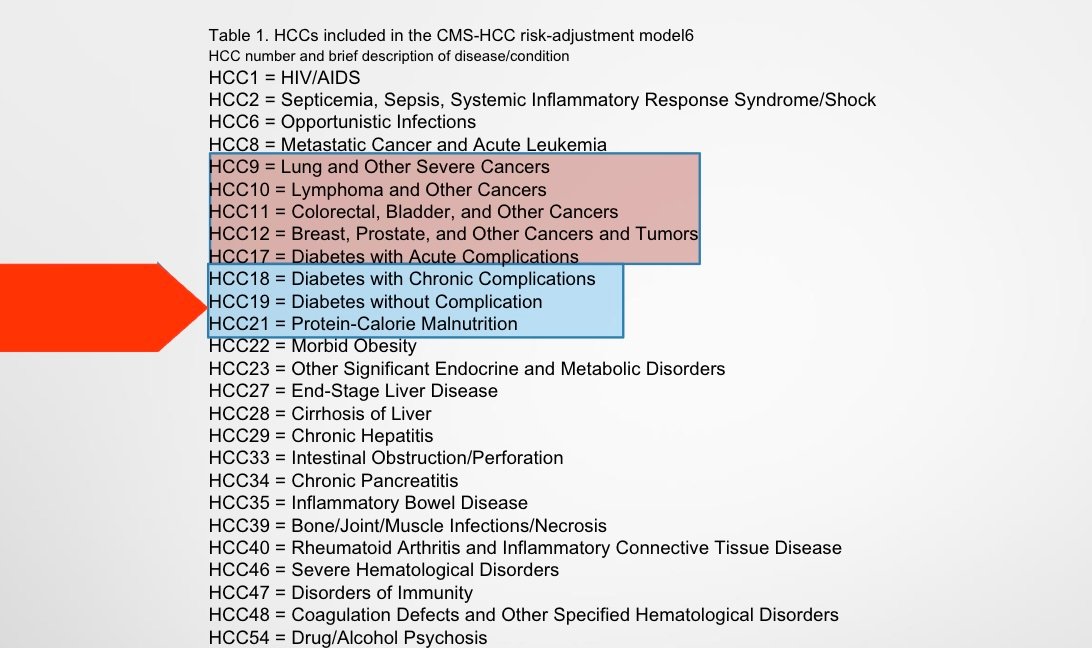Viewport: 1092px width, 648px height.
Task: Pick HCC33 Intestinal Obstruction/Perforation
Action: pos(386,458)
